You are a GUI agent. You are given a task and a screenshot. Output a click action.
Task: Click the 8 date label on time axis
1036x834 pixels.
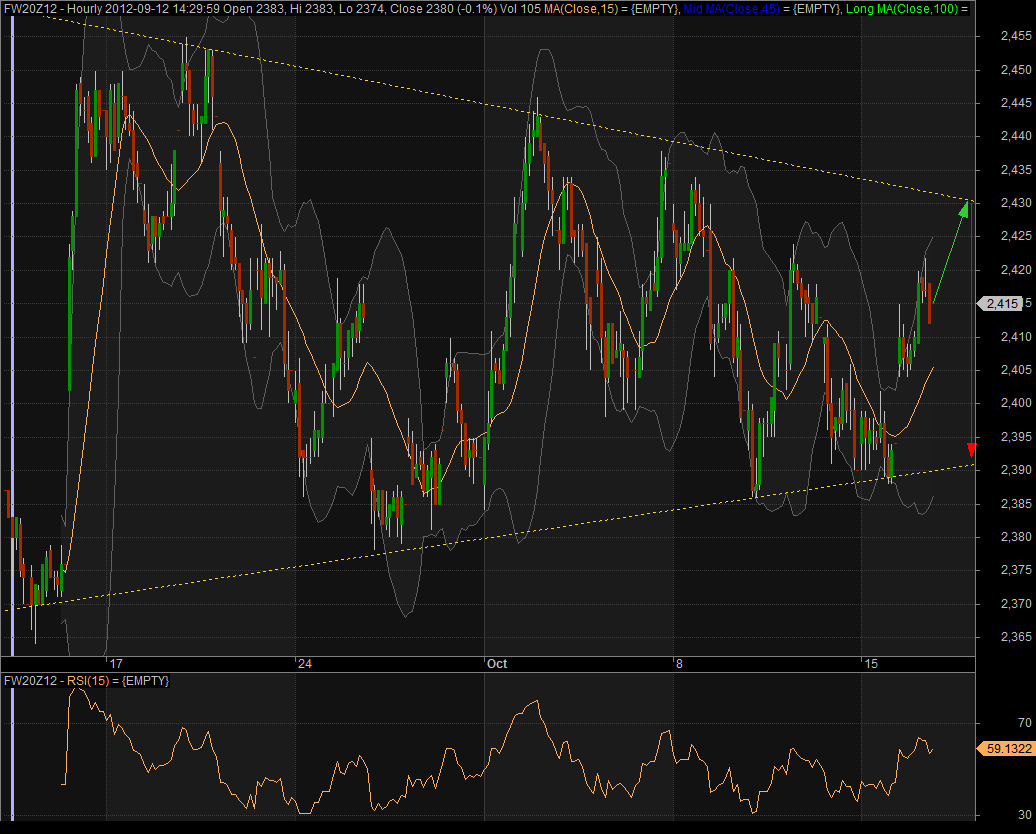679,663
